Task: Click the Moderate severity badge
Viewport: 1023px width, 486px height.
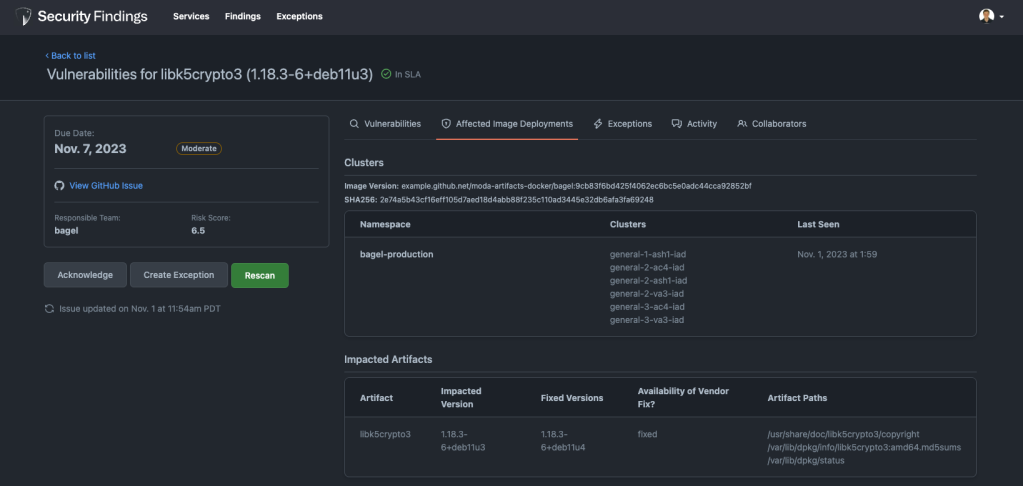Action: [x=199, y=149]
